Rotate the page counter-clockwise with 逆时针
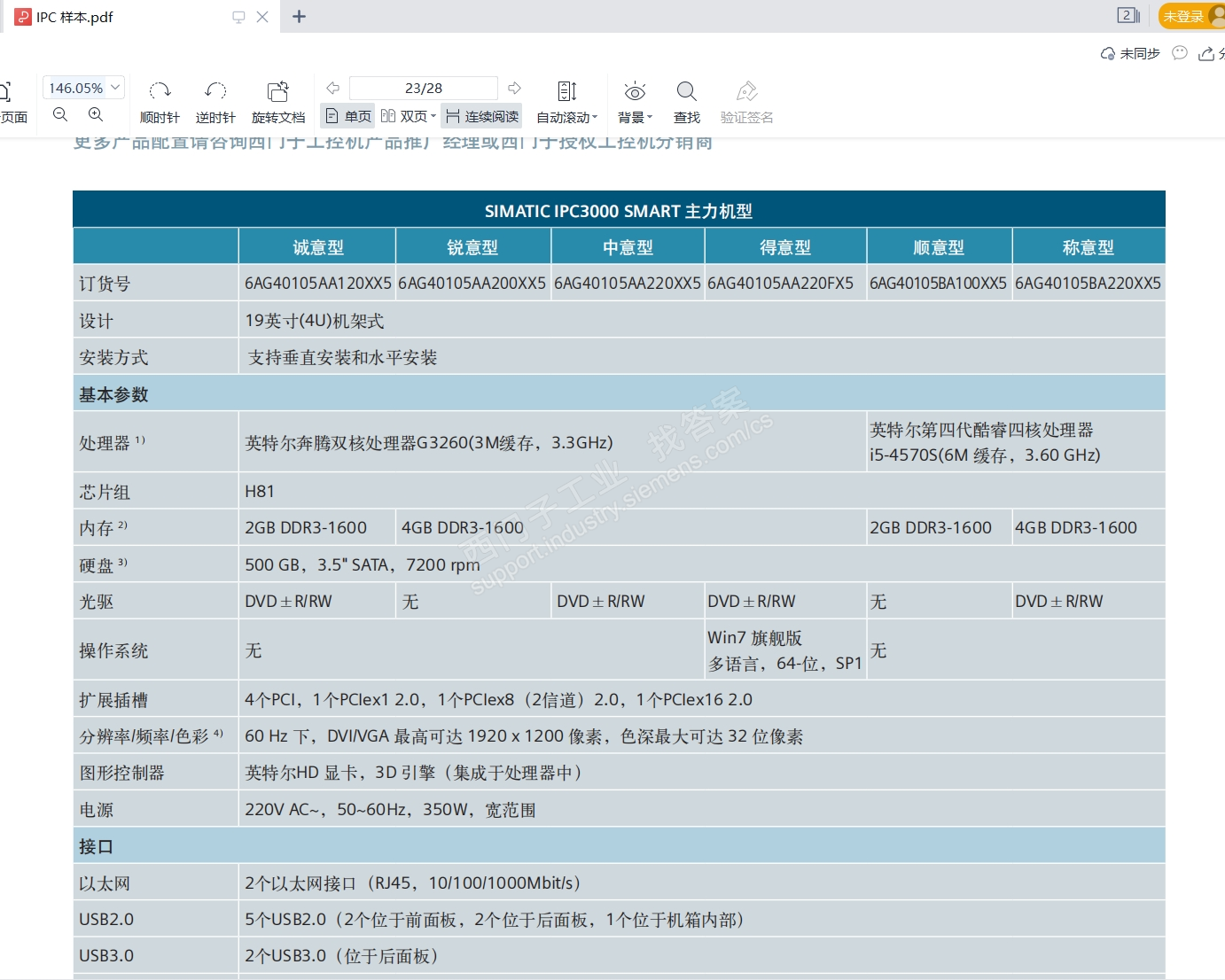This screenshot has height=980, width=1225. pos(215,102)
